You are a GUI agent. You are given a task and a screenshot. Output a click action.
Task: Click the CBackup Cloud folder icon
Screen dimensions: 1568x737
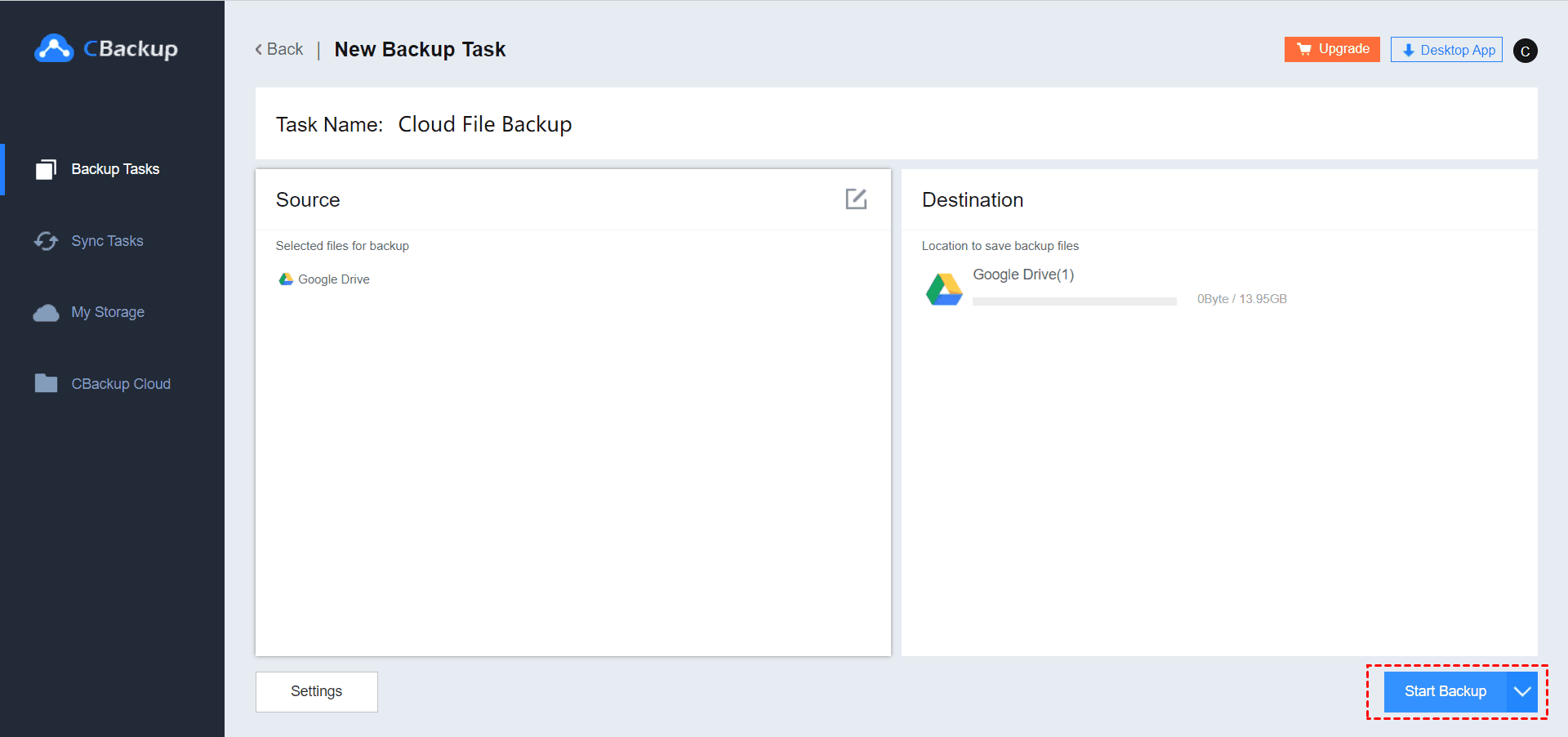[46, 384]
